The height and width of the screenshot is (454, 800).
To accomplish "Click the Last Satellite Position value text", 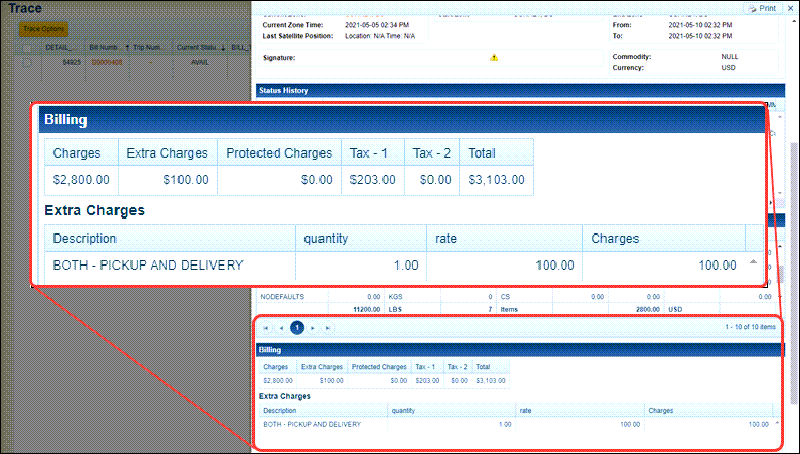I will coord(380,36).
